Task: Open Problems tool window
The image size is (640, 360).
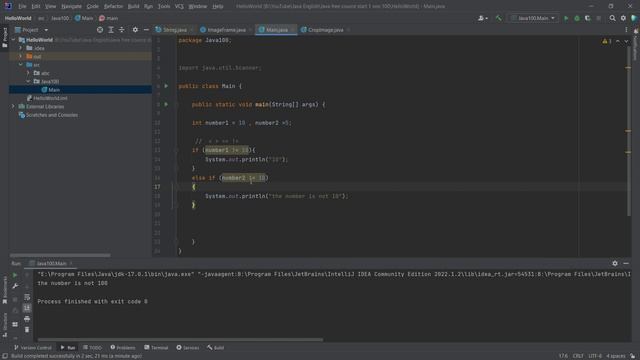Action: pos(123,348)
